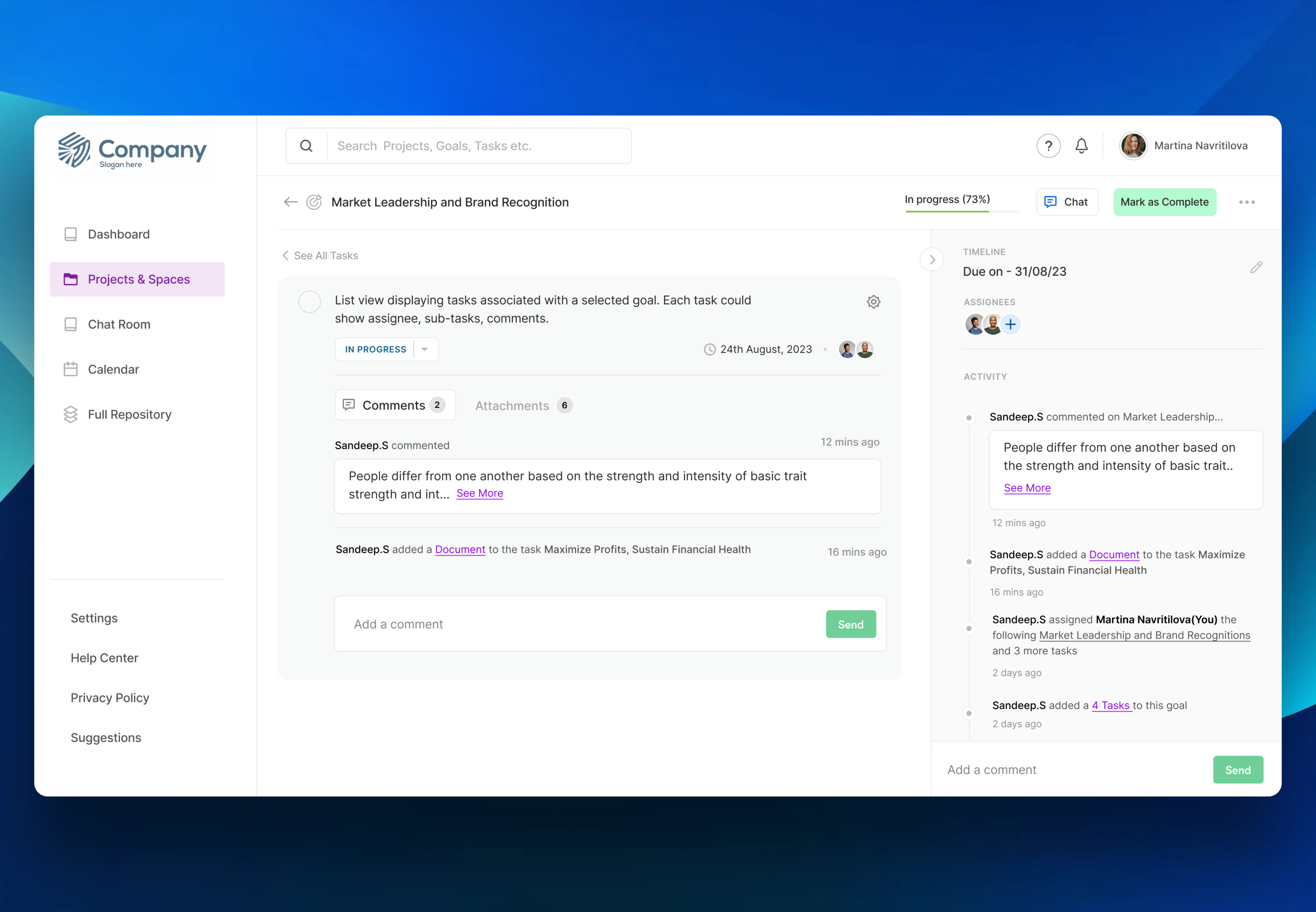Click the Dashboard icon in sidebar

point(70,234)
